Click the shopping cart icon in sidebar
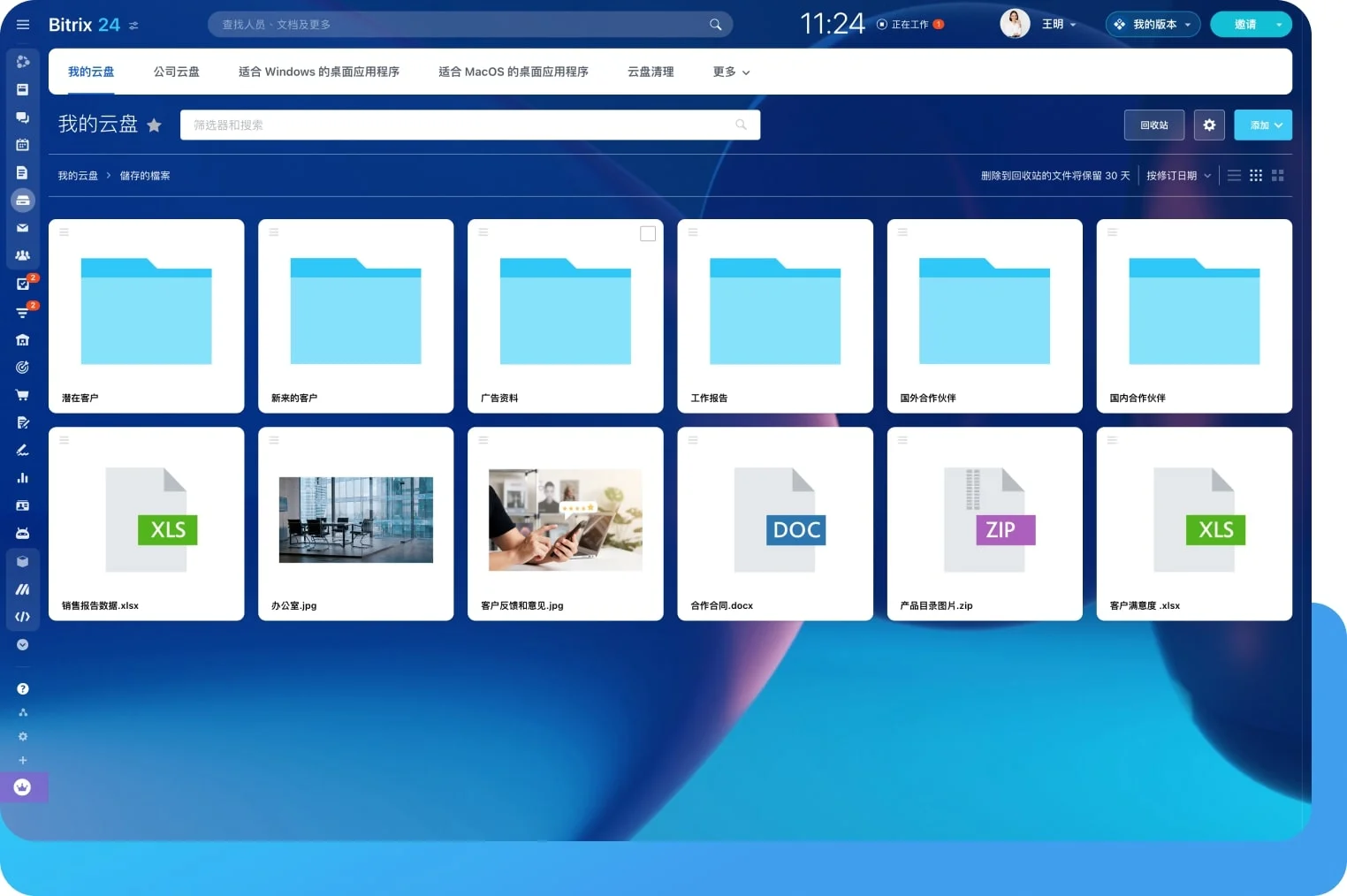The image size is (1347, 896). pyautogui.click(x=23, y=395)
